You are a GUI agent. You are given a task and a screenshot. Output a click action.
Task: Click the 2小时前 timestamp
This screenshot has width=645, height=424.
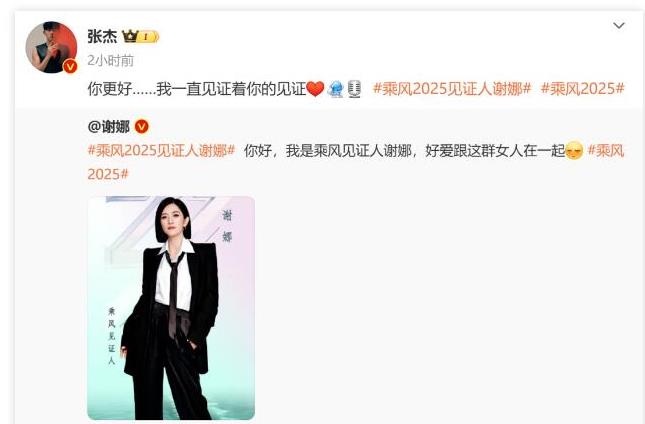point(110,61)
